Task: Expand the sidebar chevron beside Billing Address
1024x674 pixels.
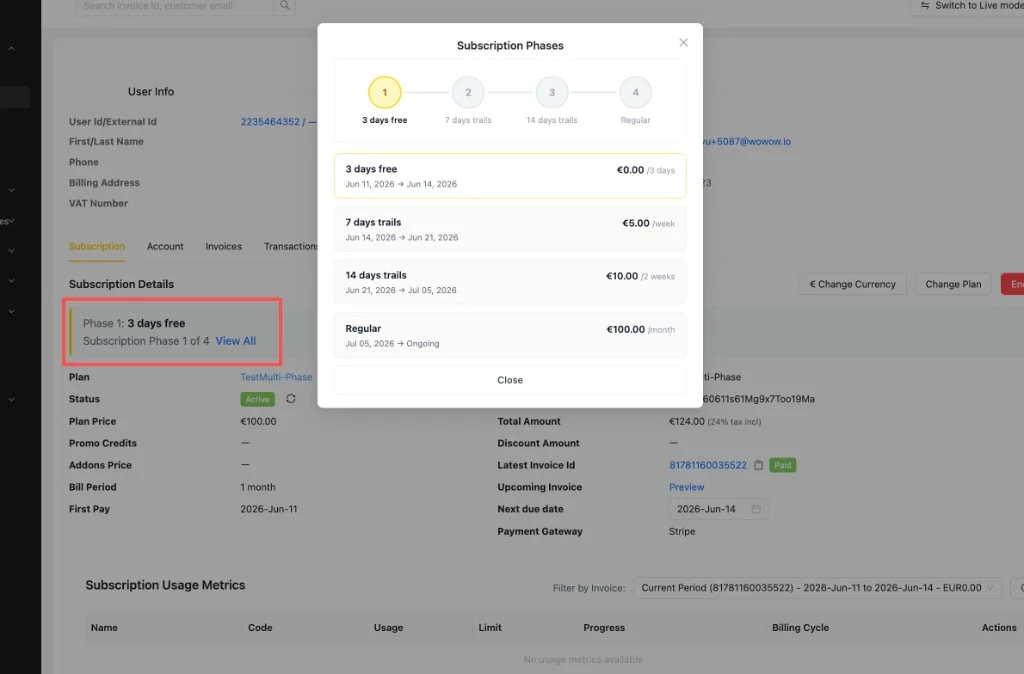Action: [x=12, y=190]
